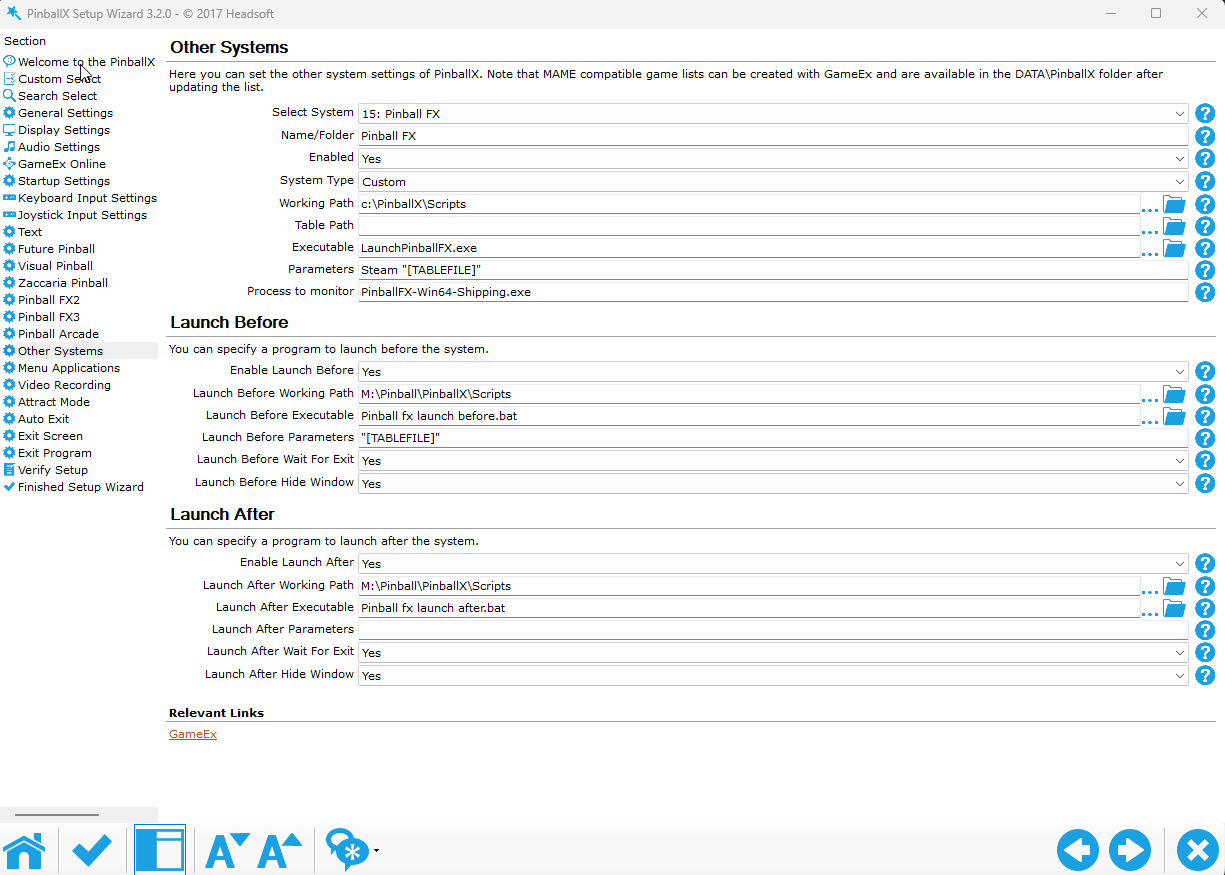Go to Keyboard Input Settings section

(87, 198)
